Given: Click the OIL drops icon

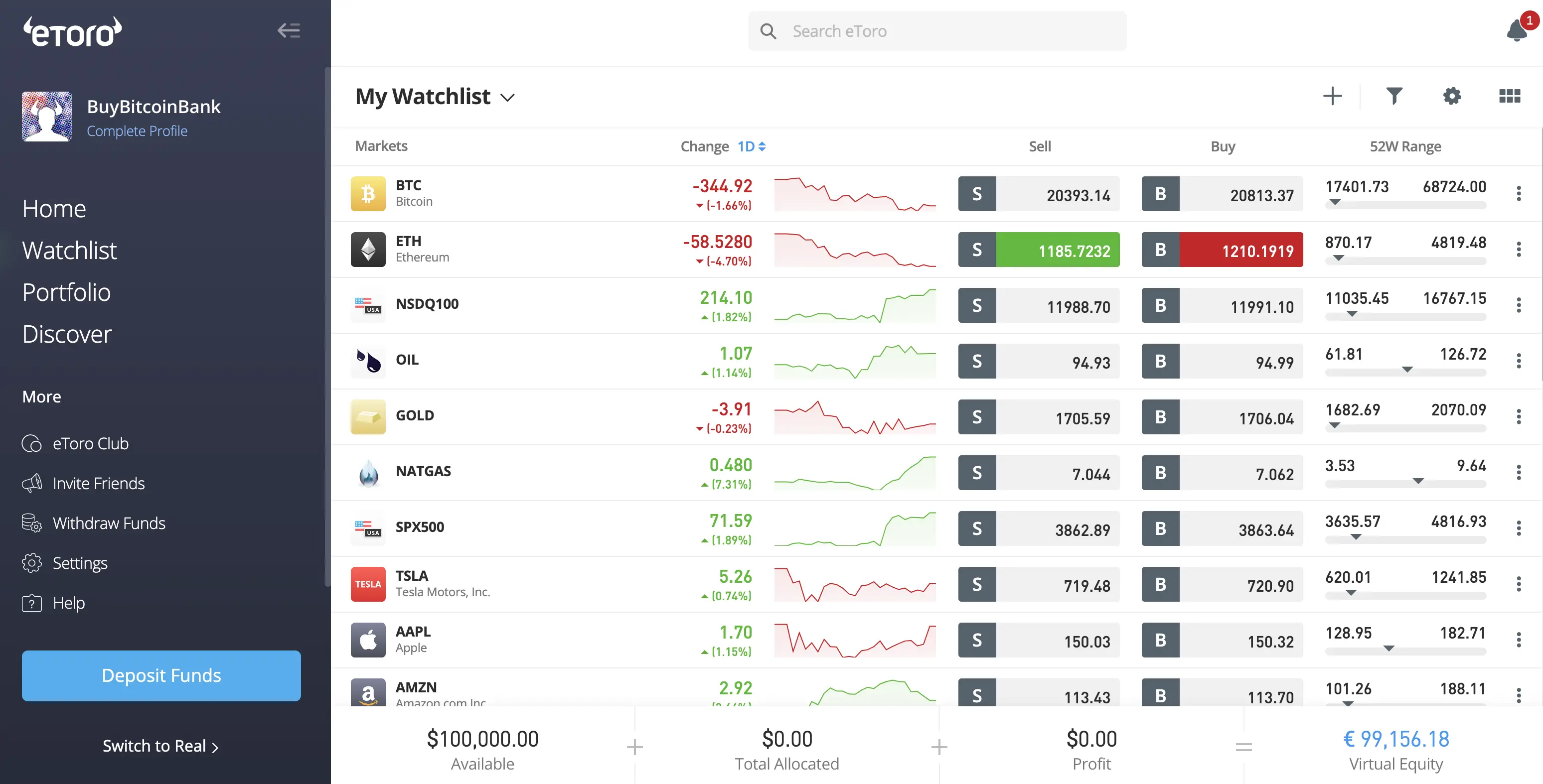Looking at the screenshot, I should [368, 360].
